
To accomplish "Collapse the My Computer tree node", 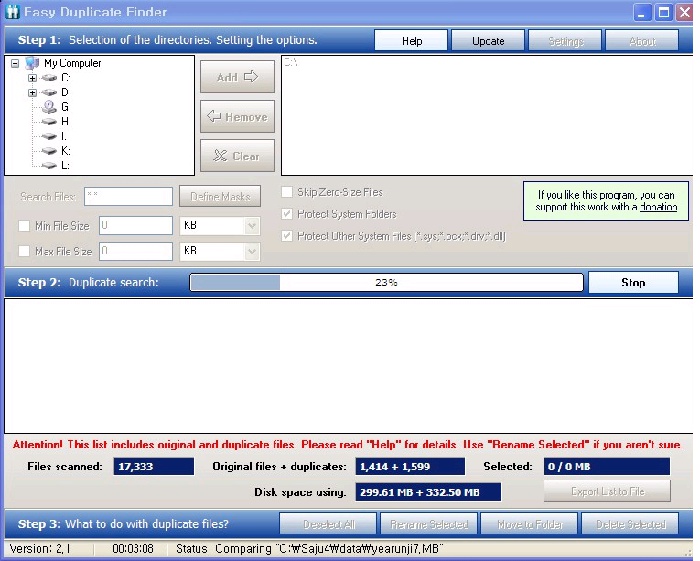I will (15, 63).
